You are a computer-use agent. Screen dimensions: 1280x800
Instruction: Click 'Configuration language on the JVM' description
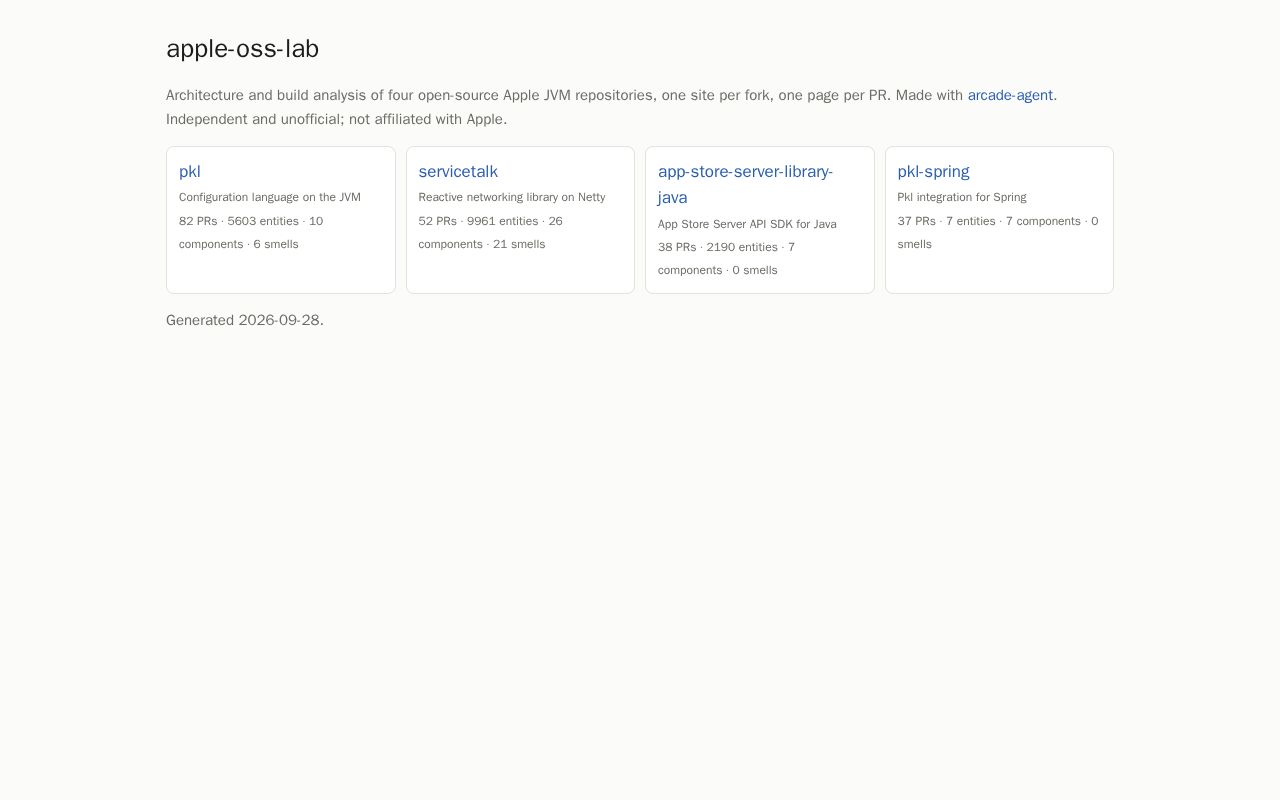[270, 197]
